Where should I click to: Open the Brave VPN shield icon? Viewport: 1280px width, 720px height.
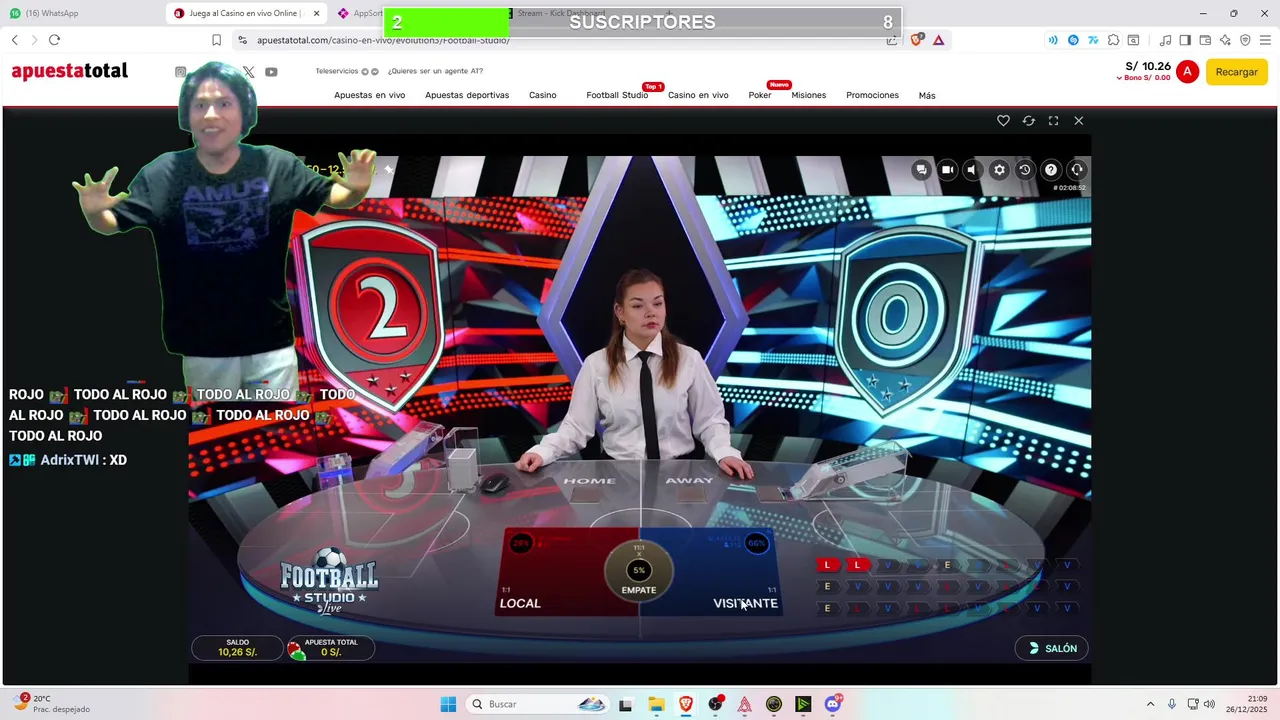[x=1245, y=40]
